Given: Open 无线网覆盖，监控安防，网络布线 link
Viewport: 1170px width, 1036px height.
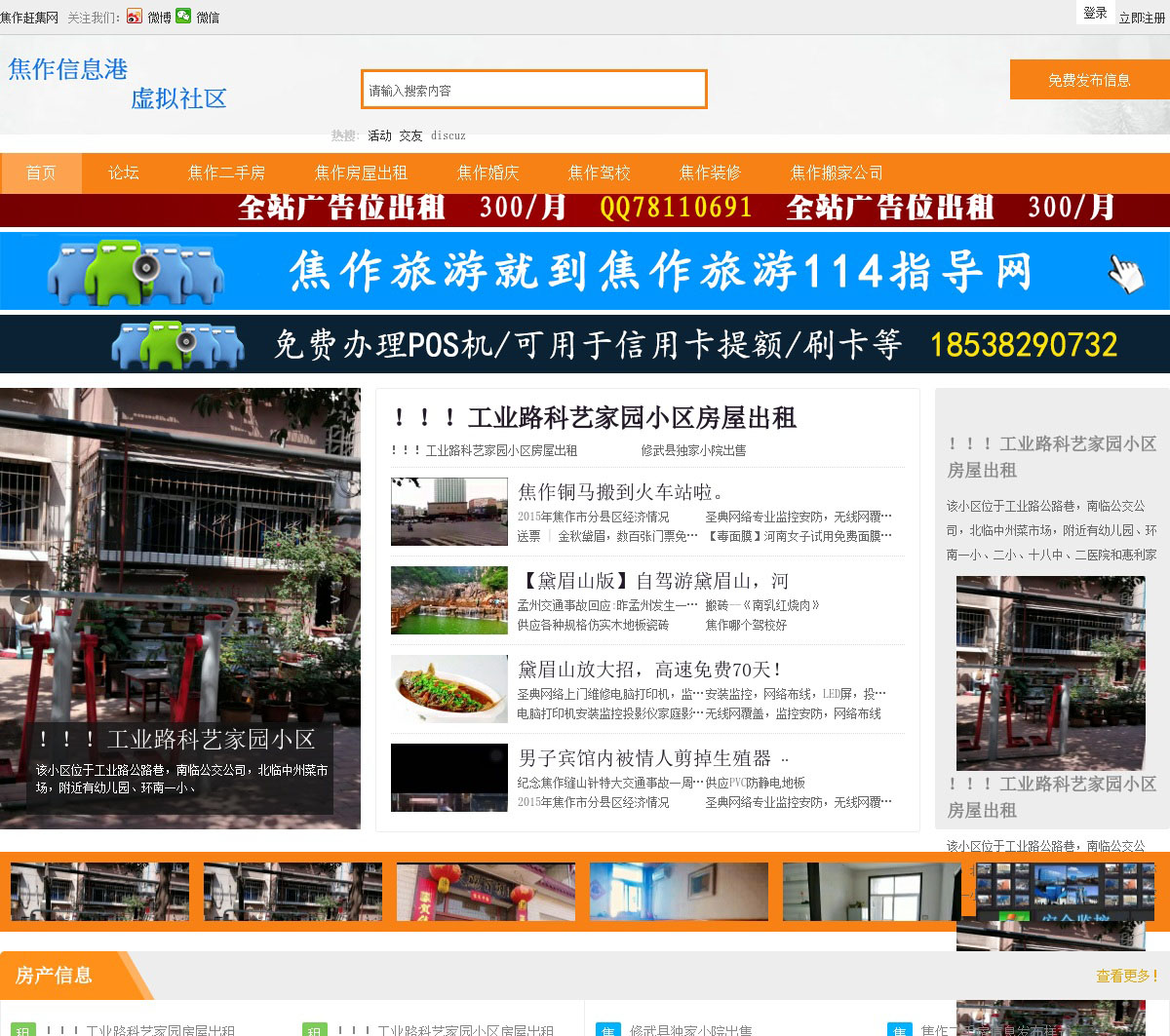Looking at the screenshot, I should point(793,713).
